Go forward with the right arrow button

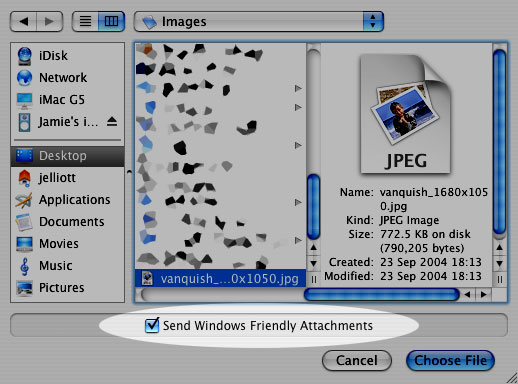49,22
